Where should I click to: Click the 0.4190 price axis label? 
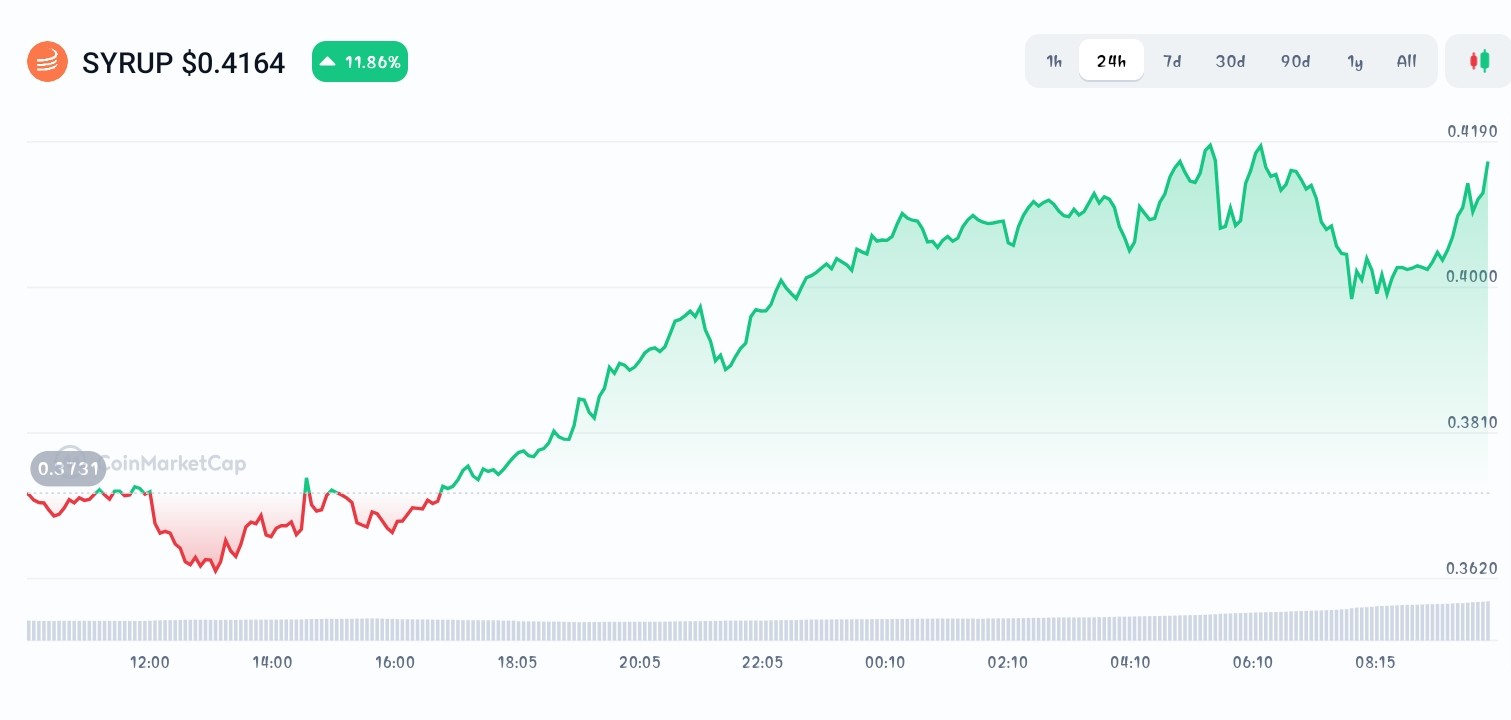(1470, 131)
